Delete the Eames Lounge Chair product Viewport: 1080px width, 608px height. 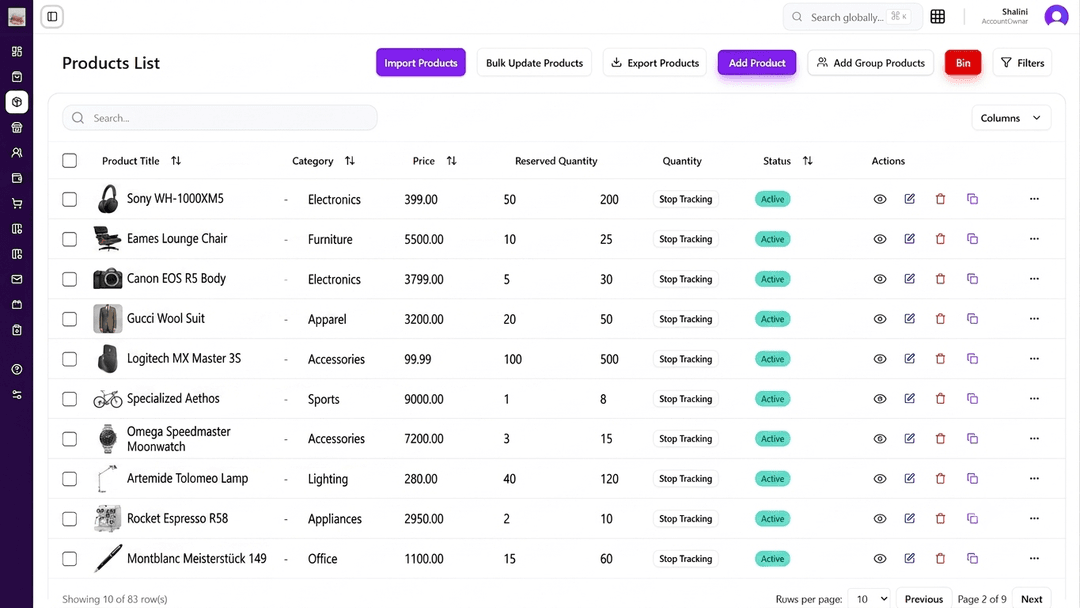pyautogui.click(x=940, y=239)
